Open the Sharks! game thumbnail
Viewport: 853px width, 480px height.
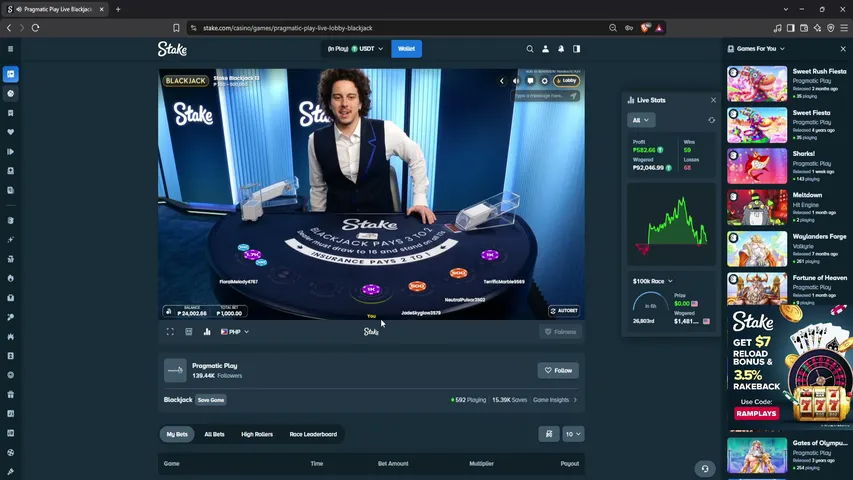[x=757, y=166]
